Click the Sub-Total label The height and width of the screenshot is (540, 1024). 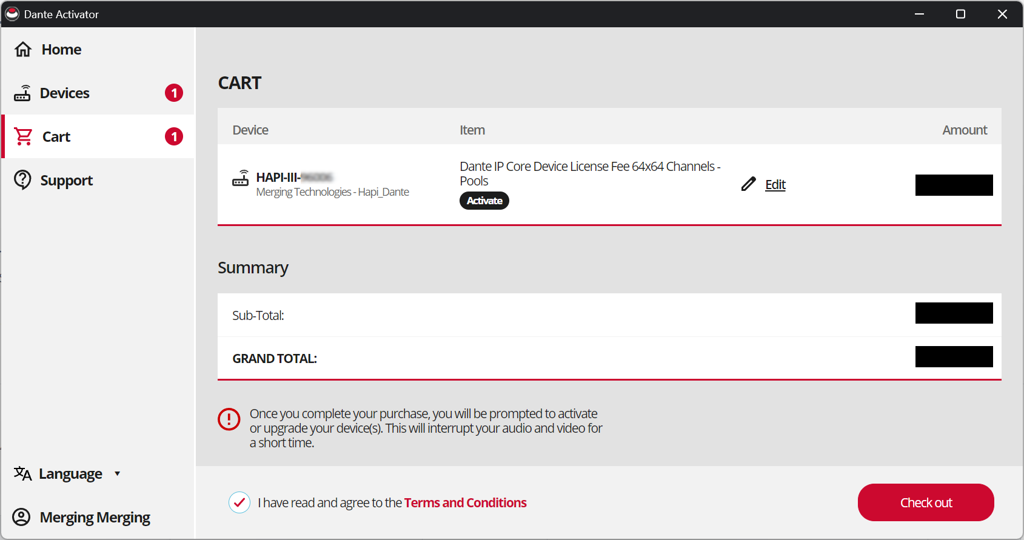click(258, 315)
